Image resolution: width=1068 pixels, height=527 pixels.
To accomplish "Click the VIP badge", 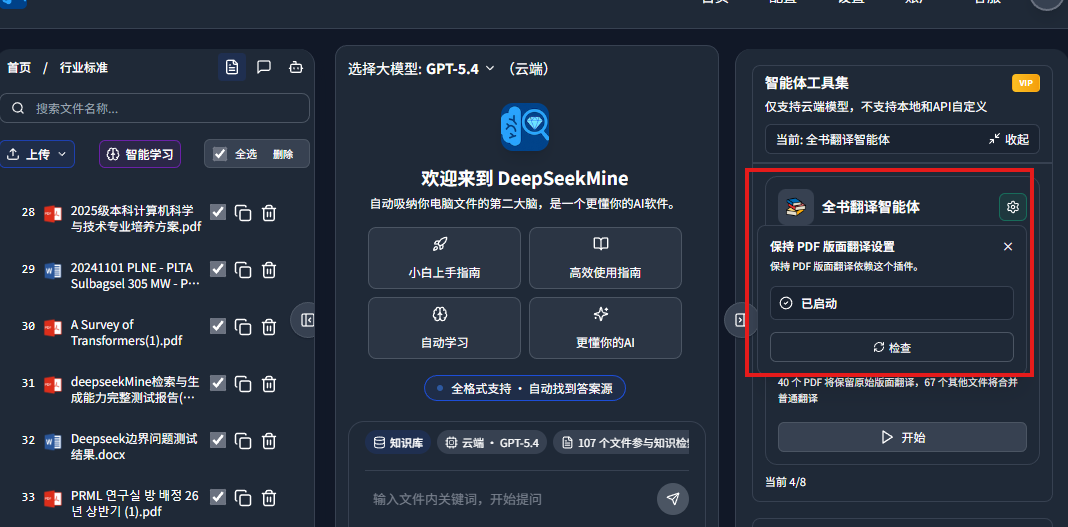I will tap(1026, 83).
